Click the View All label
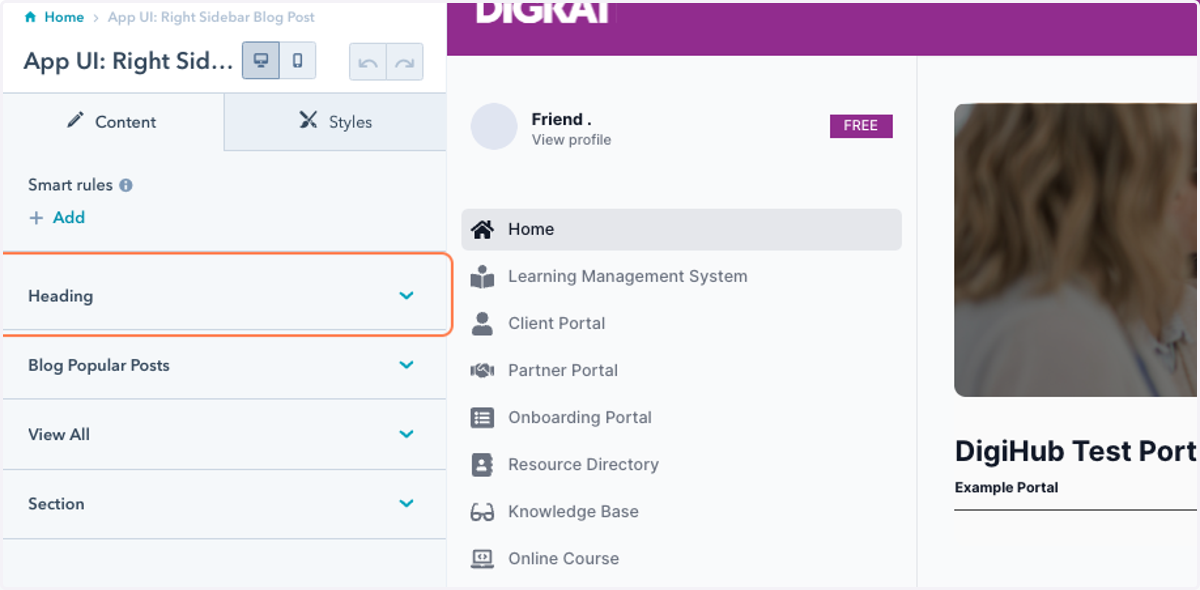 (59, 434)
